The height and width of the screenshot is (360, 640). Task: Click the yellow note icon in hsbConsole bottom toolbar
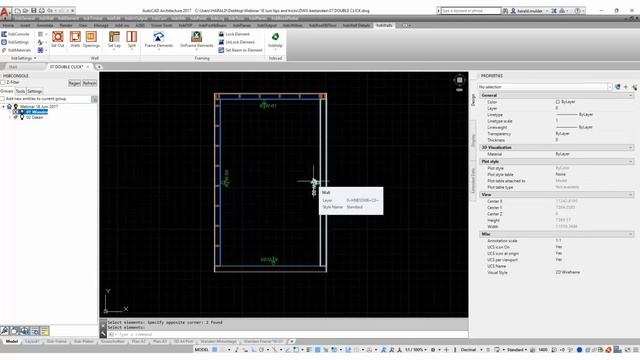[x=44, y=331]
